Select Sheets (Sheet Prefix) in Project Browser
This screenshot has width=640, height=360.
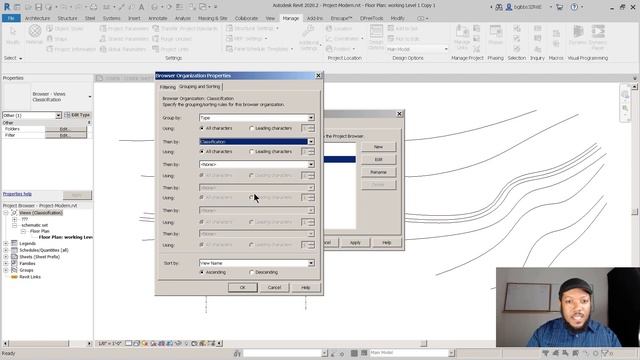(x=40, y=257)
